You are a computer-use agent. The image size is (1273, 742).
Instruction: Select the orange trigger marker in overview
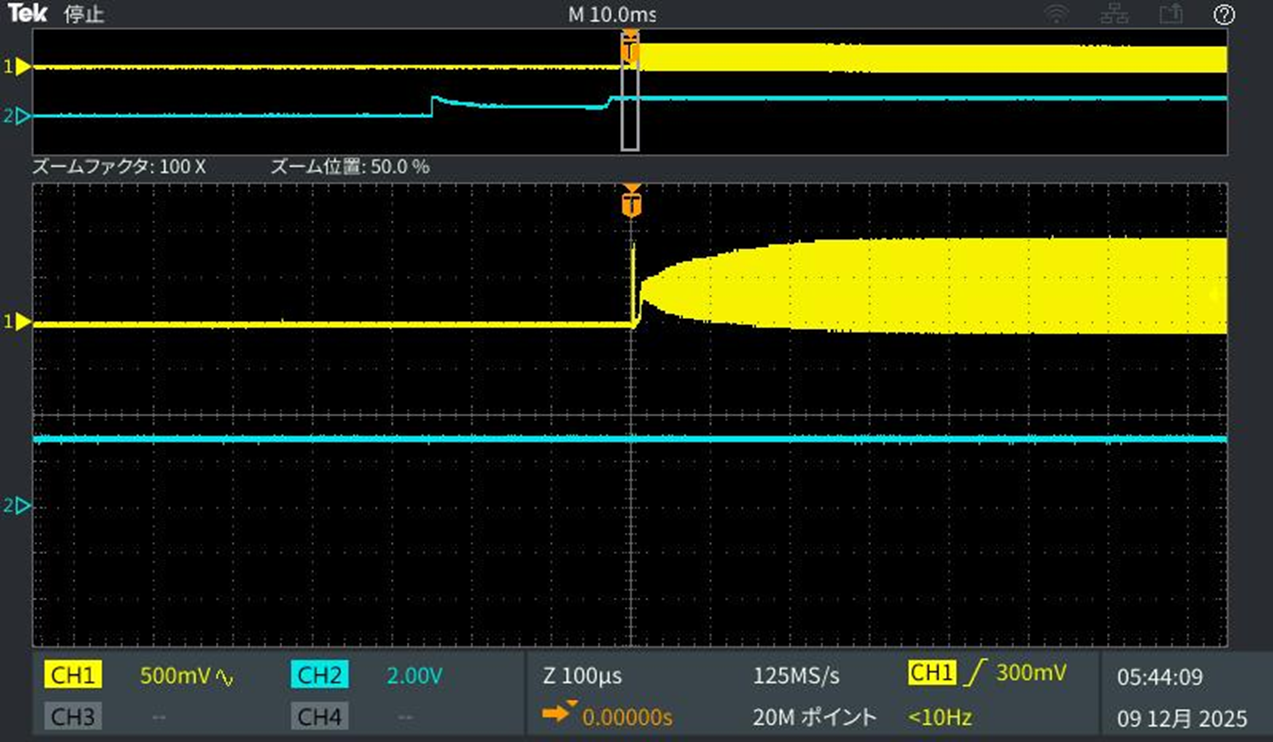[630, 47]
